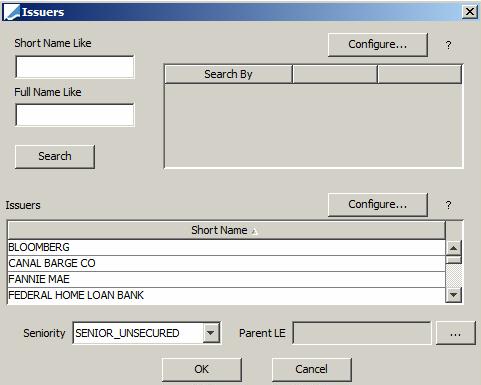
Task: Expand the Seniority dropdown arrow
Action: point(211,333)
